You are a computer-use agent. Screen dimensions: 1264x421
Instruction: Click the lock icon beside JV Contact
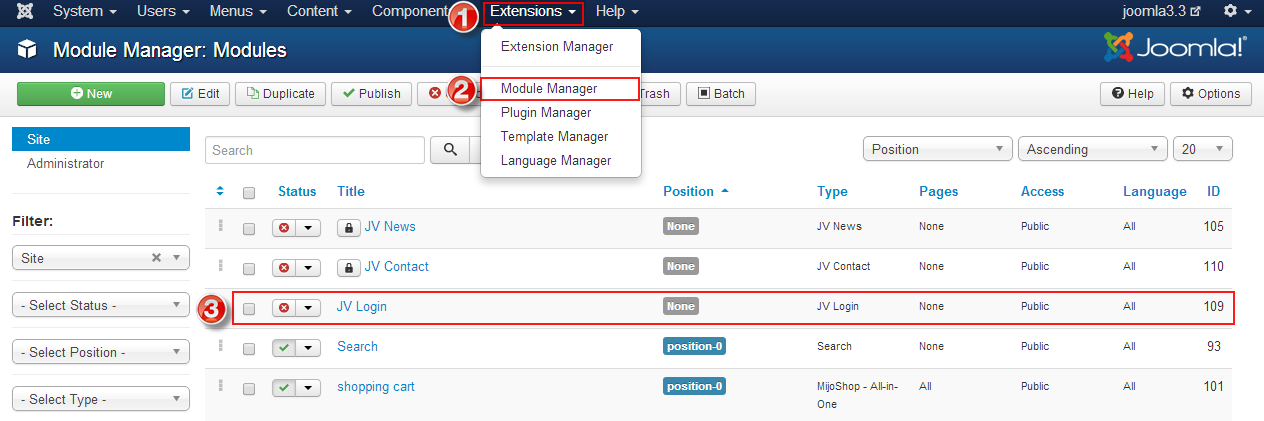pyautogui.click(x=348, y=267)
